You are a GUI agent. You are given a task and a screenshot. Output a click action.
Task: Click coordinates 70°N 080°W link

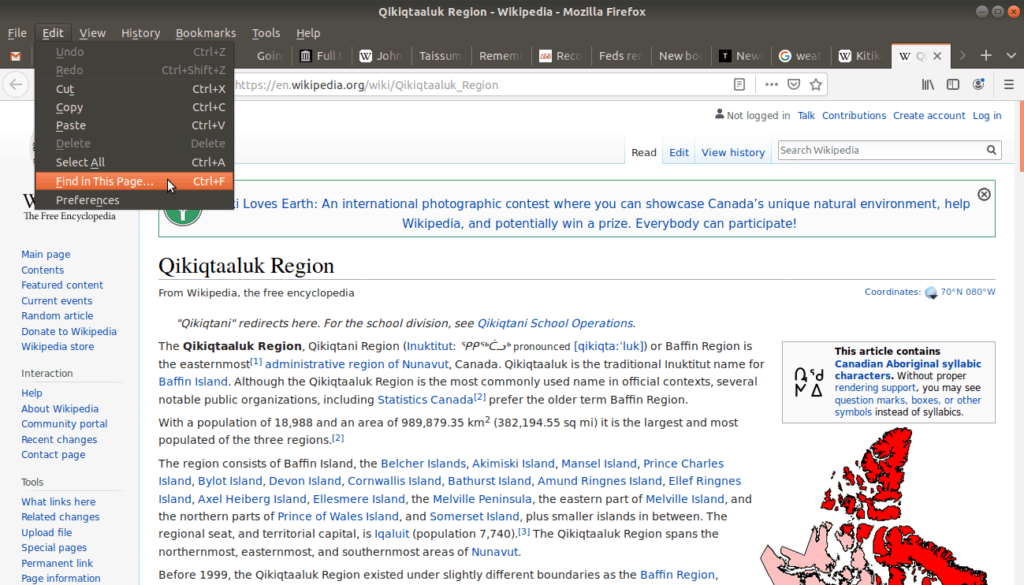click(968, 292)
